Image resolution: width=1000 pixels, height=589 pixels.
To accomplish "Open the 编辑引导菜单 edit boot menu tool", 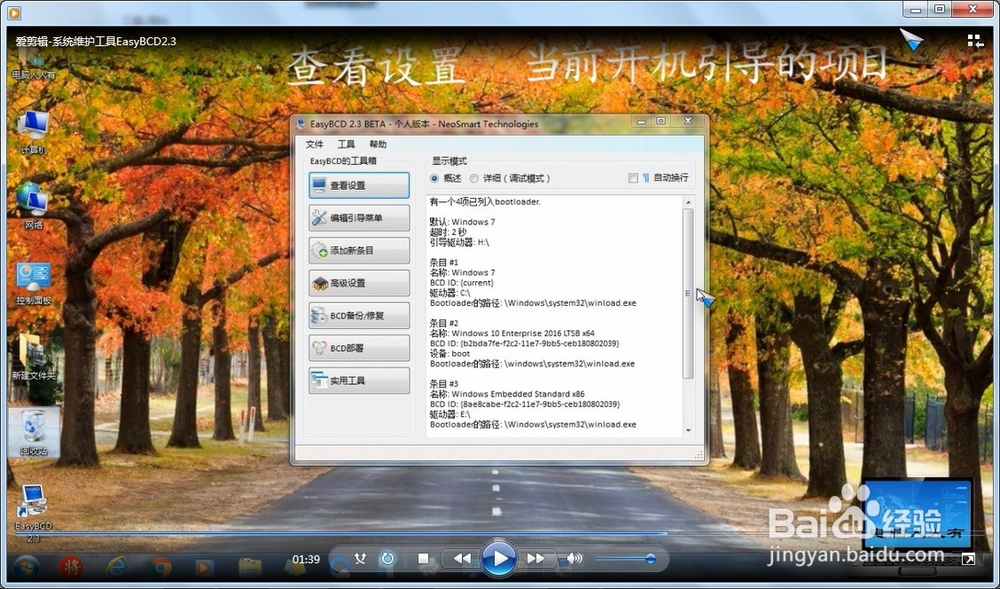I will pos(359,218).
